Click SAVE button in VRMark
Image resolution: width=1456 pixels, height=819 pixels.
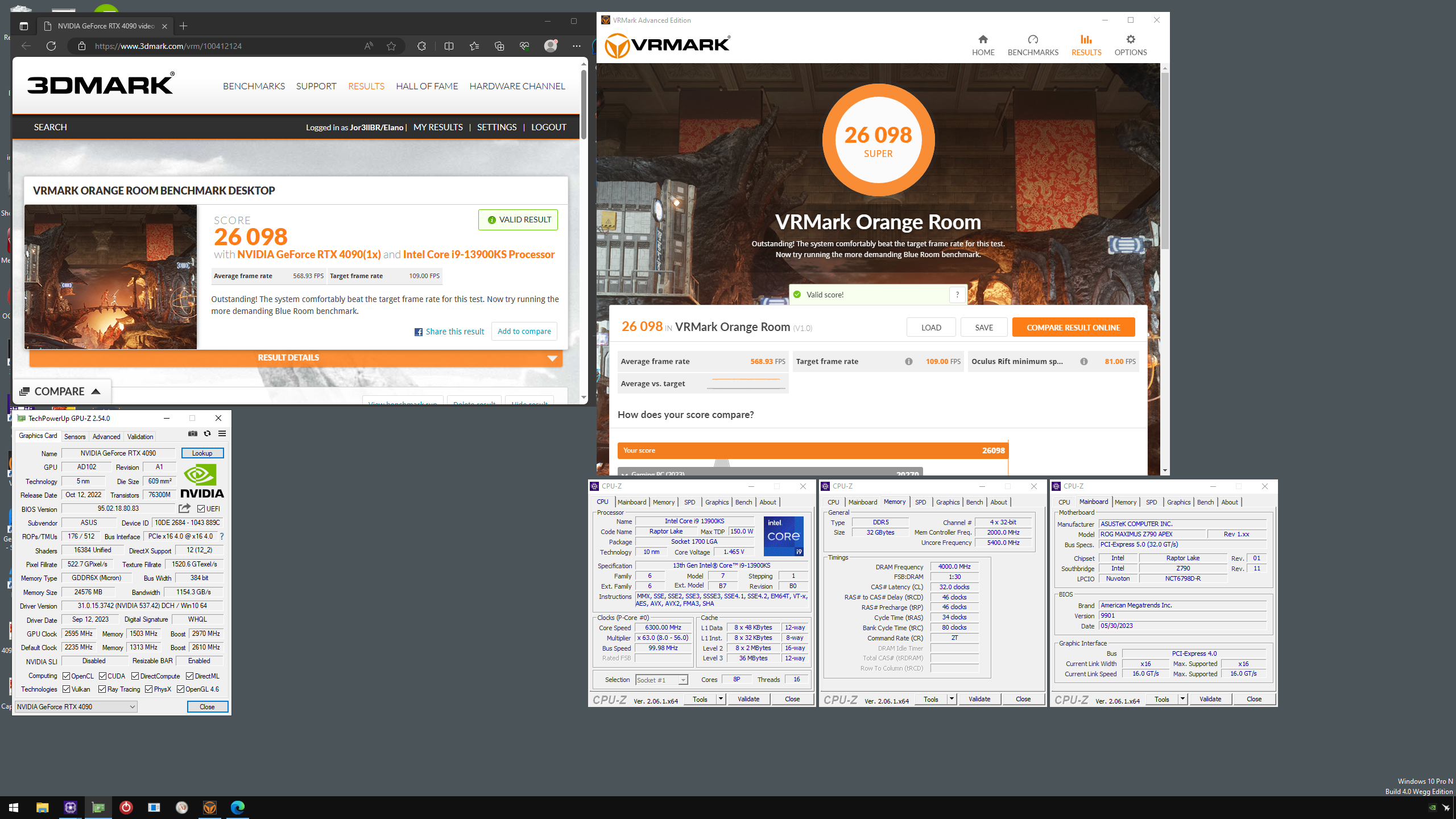tap(984, 328)
